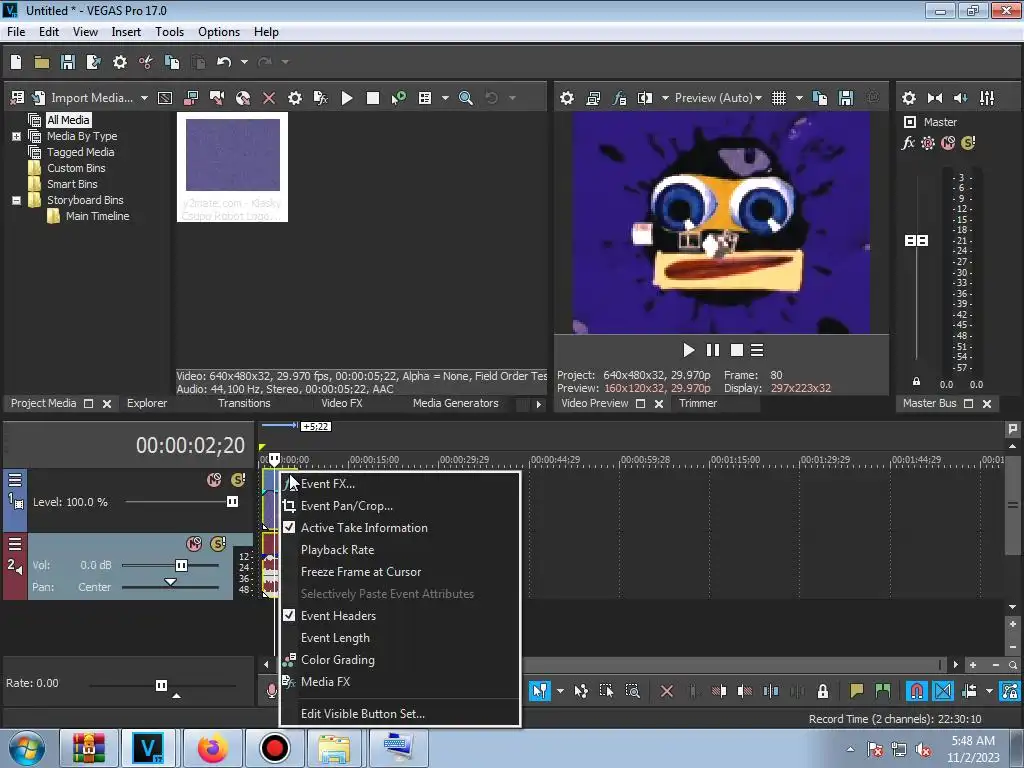Start media preview play in Project Media toolbar

[x=347, y=98]
